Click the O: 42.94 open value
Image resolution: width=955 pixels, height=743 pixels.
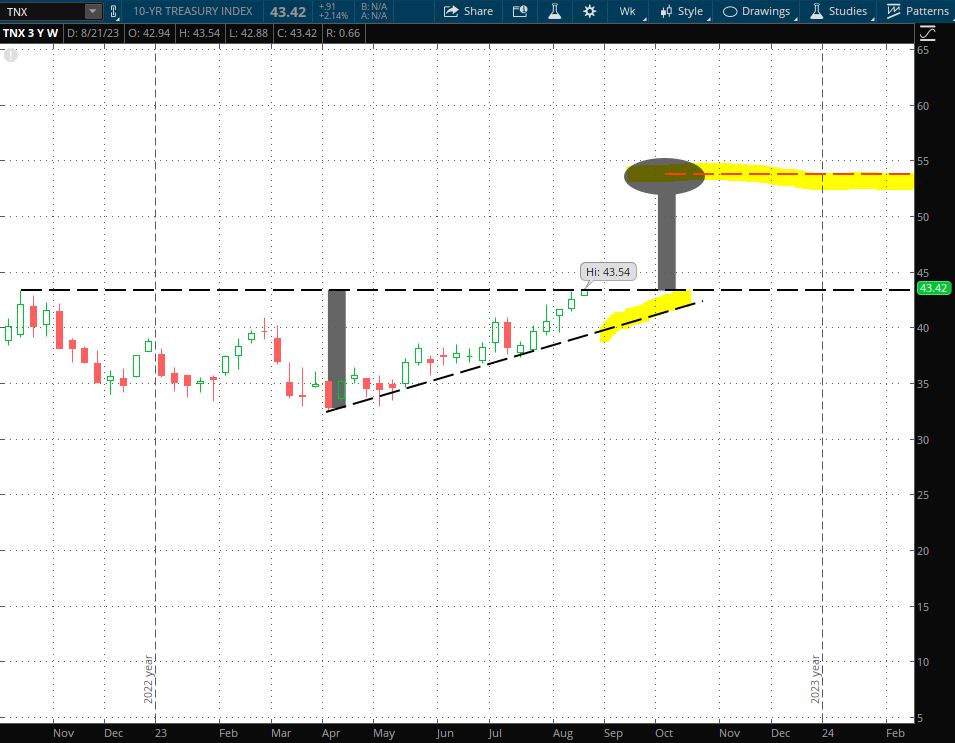coord(149,33)
